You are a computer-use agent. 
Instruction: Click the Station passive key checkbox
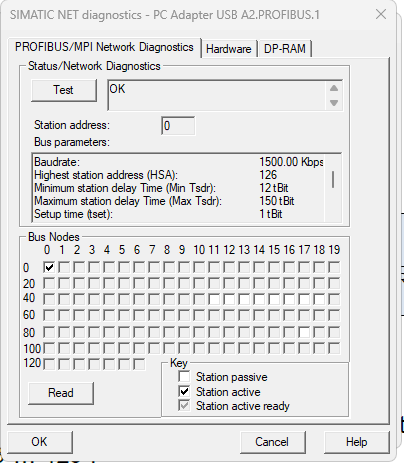coord(184,377)
